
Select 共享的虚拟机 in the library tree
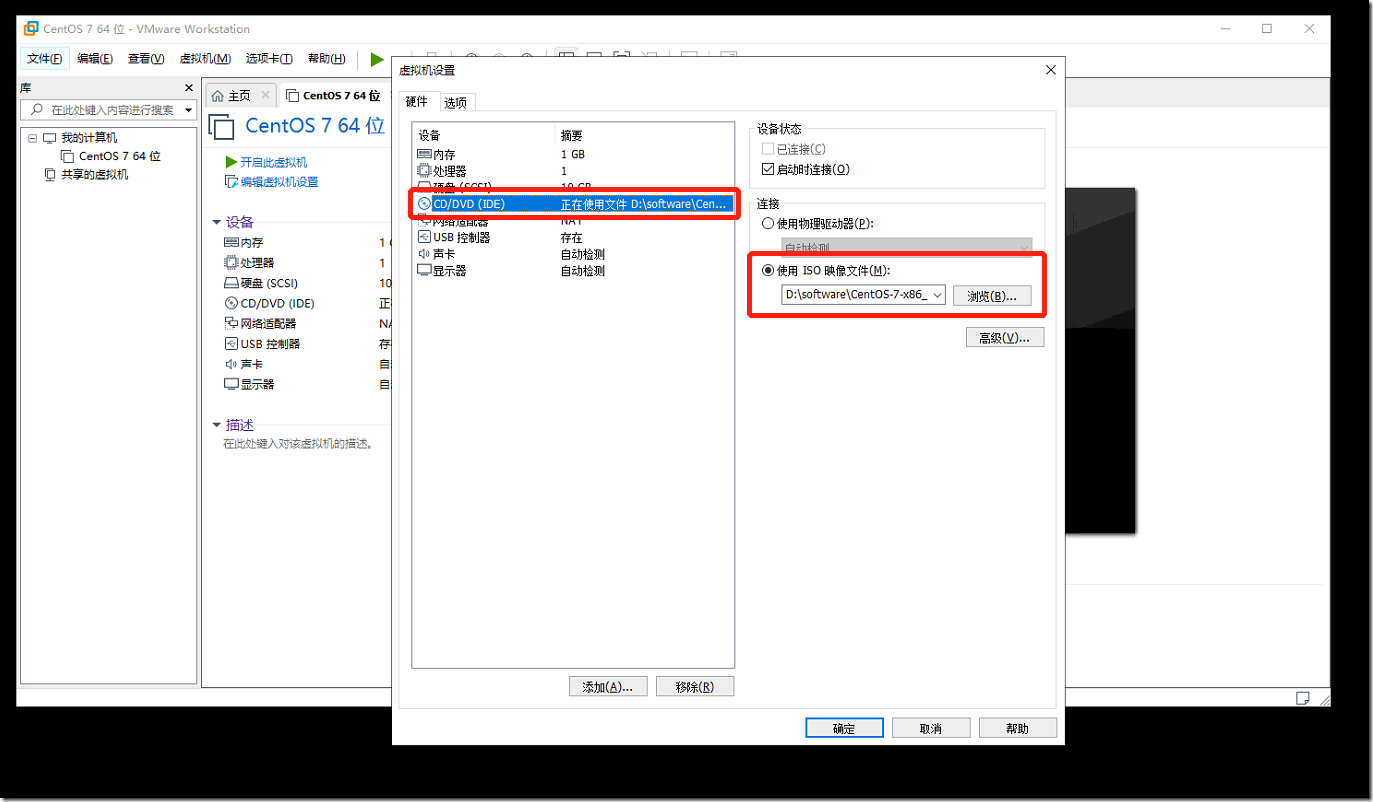pos(94,174)
